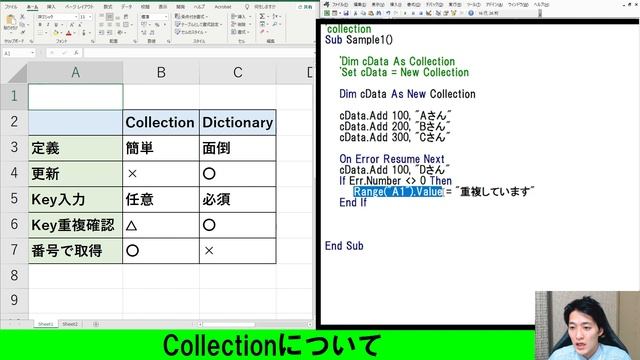Viewport: 640px width, 360px height.
Task: Open Cell Styles dropdown
Action: (191, 32)
